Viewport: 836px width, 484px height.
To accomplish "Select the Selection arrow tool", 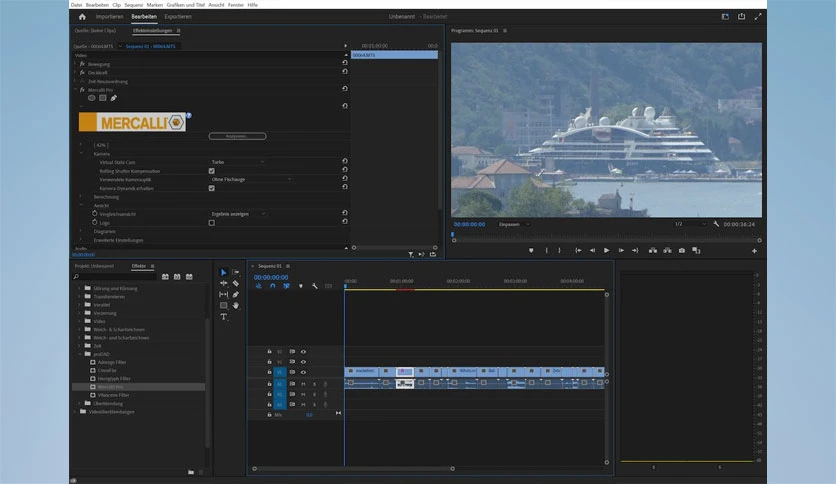I will click(x=223, y=272).
